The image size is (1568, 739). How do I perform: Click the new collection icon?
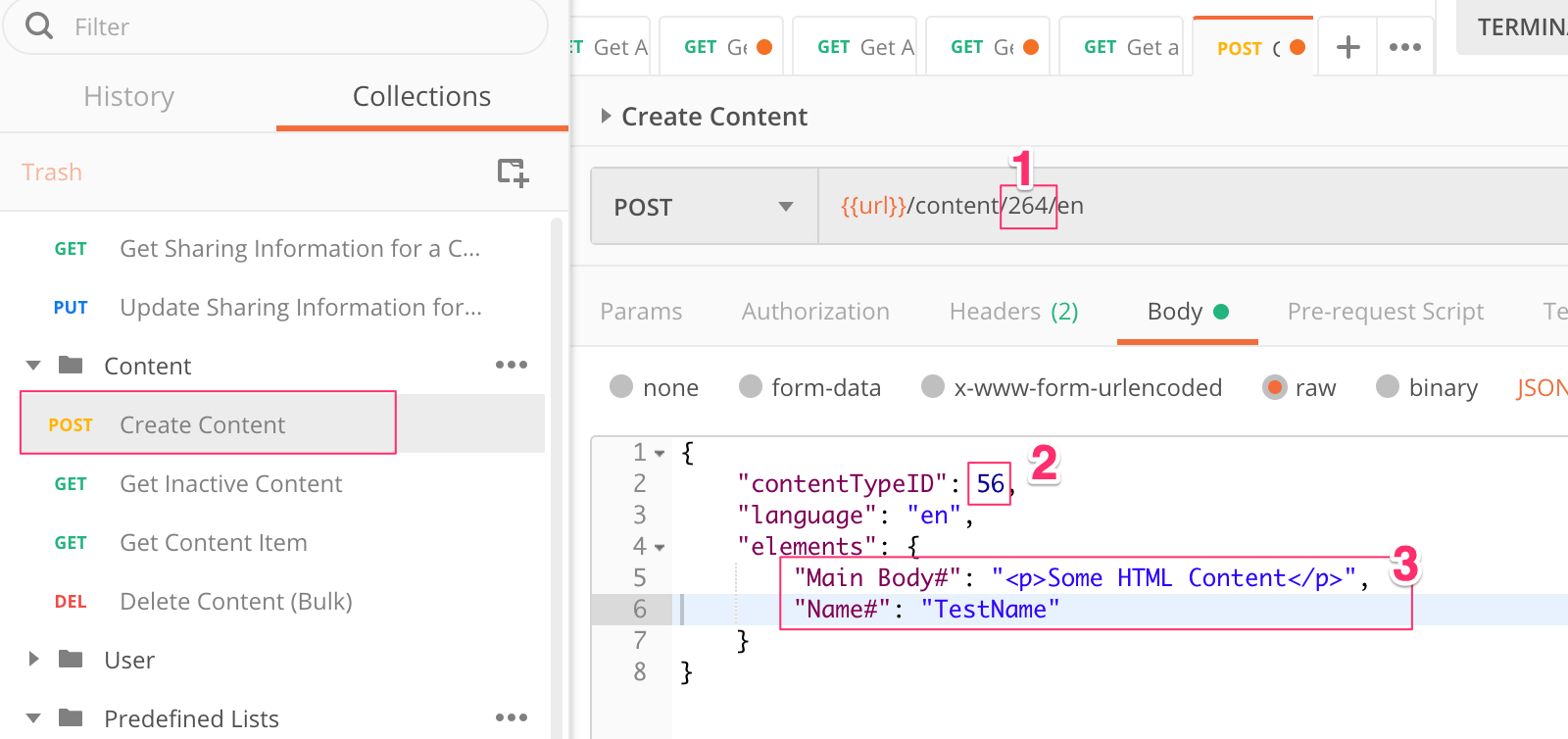tap(513, 172)
